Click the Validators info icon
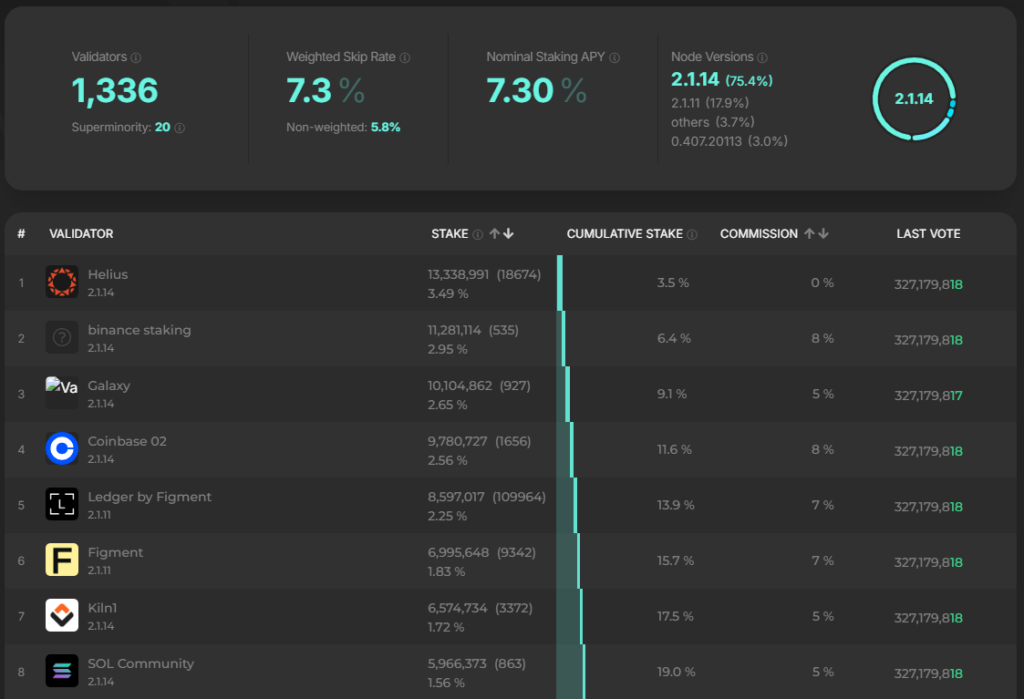Viewport: 1024px width, 699px height. click(136, 57)
